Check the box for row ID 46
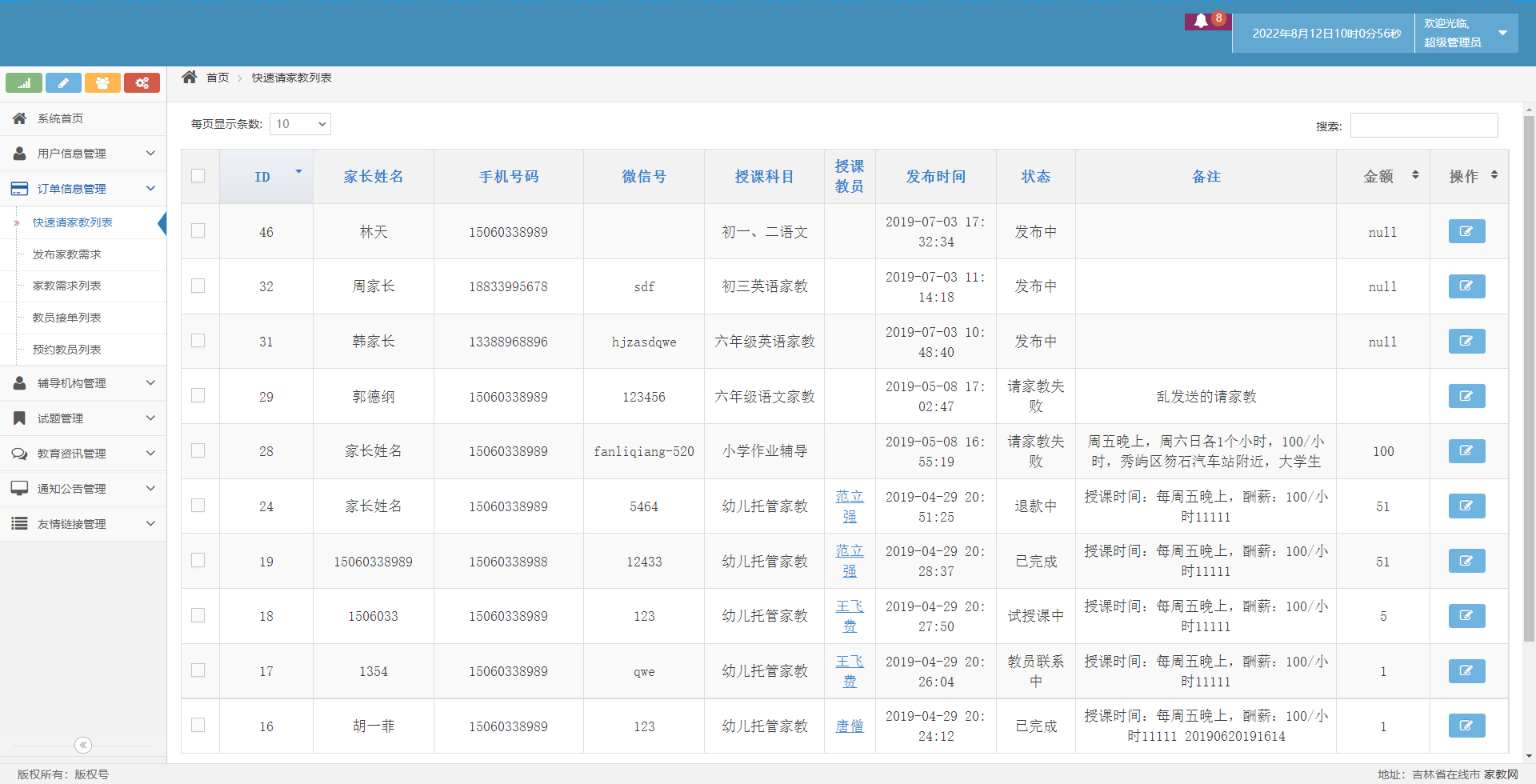Viewport: 1536px width, 784px height. click(198, 230)
